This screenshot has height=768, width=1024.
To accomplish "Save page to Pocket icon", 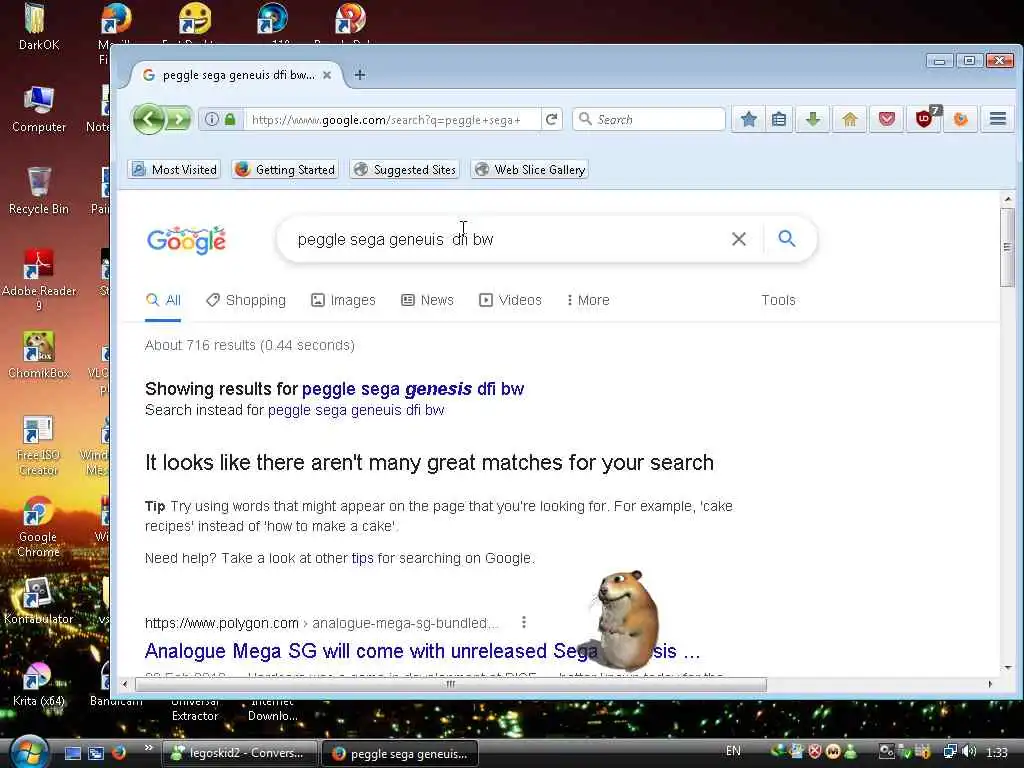I will tap(886, 120).
